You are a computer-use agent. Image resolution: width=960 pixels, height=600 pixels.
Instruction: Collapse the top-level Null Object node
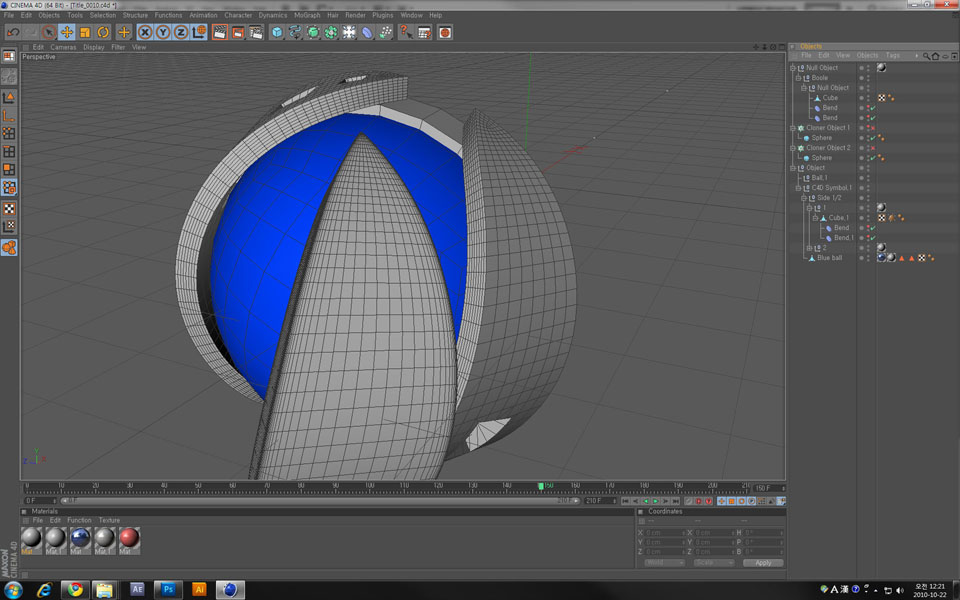point(793,68)
